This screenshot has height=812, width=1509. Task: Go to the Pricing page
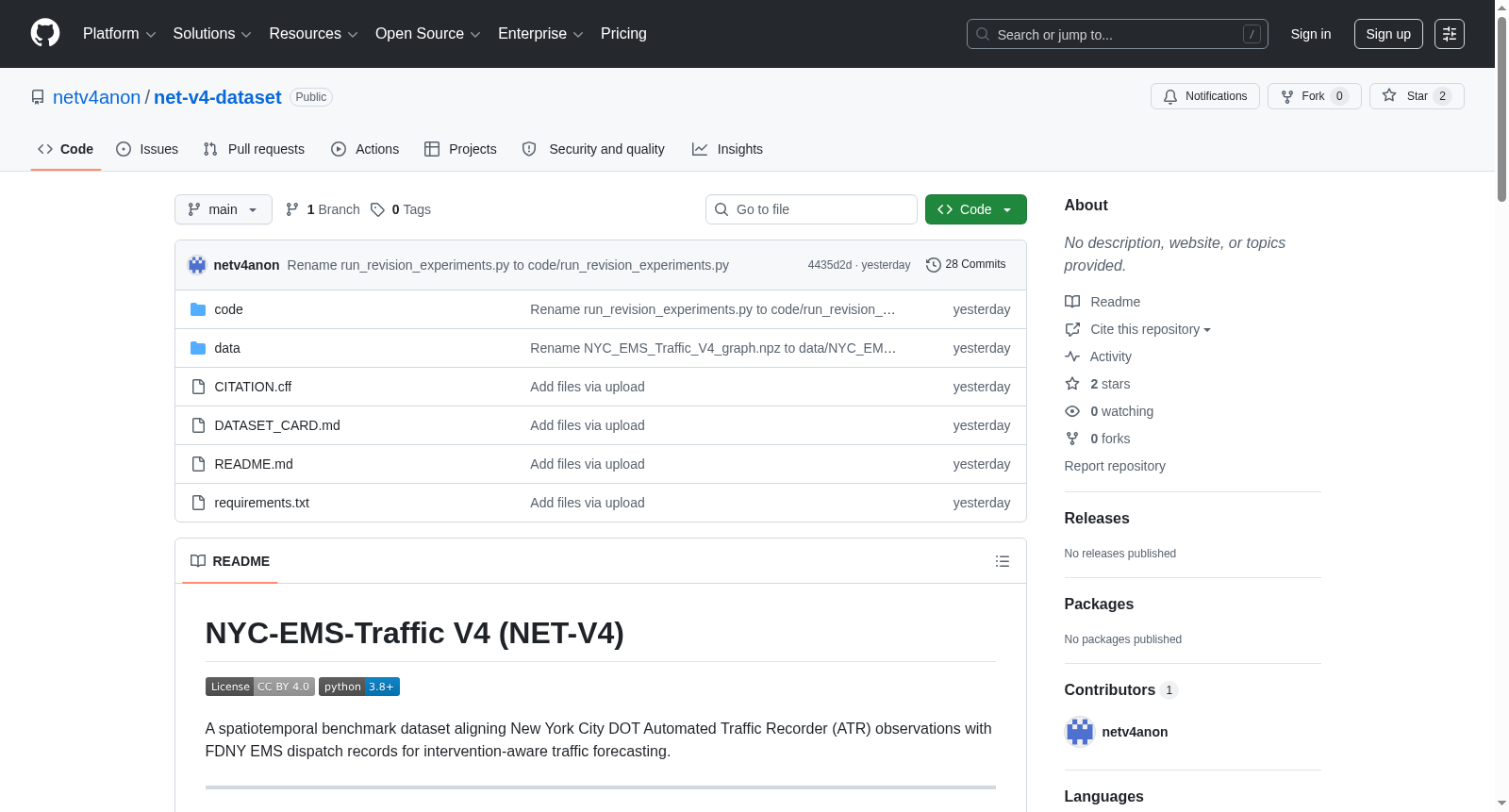(623, 34)
